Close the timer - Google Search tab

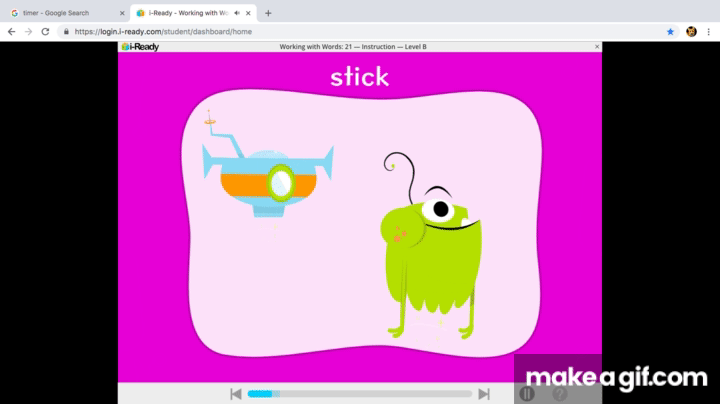[x=122, y=13]
